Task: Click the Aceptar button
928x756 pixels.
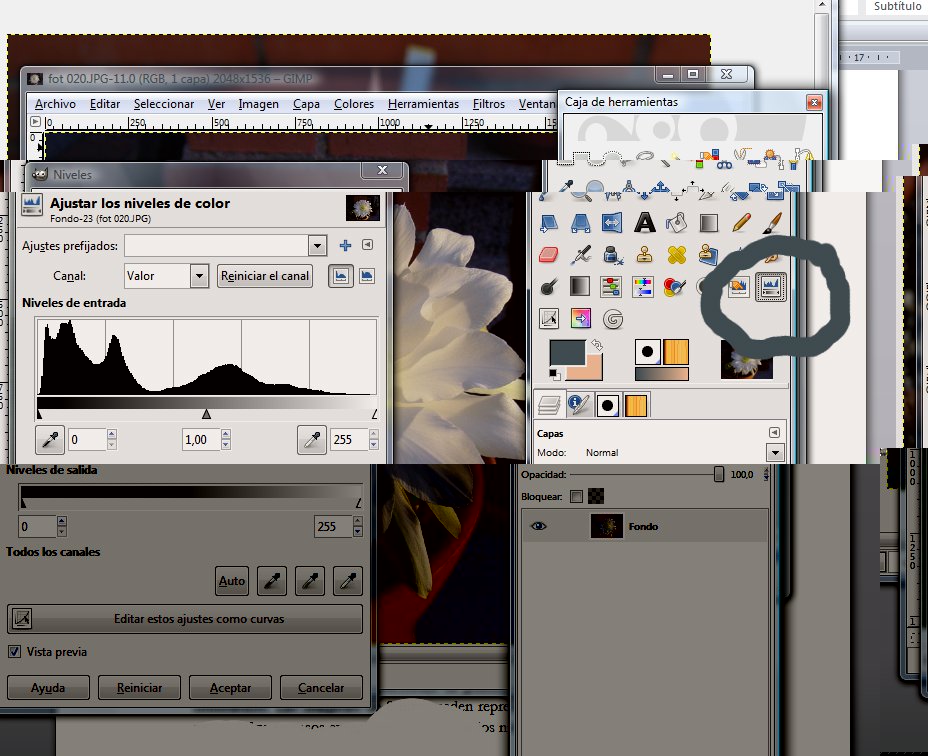Action: tap(230, 688)
